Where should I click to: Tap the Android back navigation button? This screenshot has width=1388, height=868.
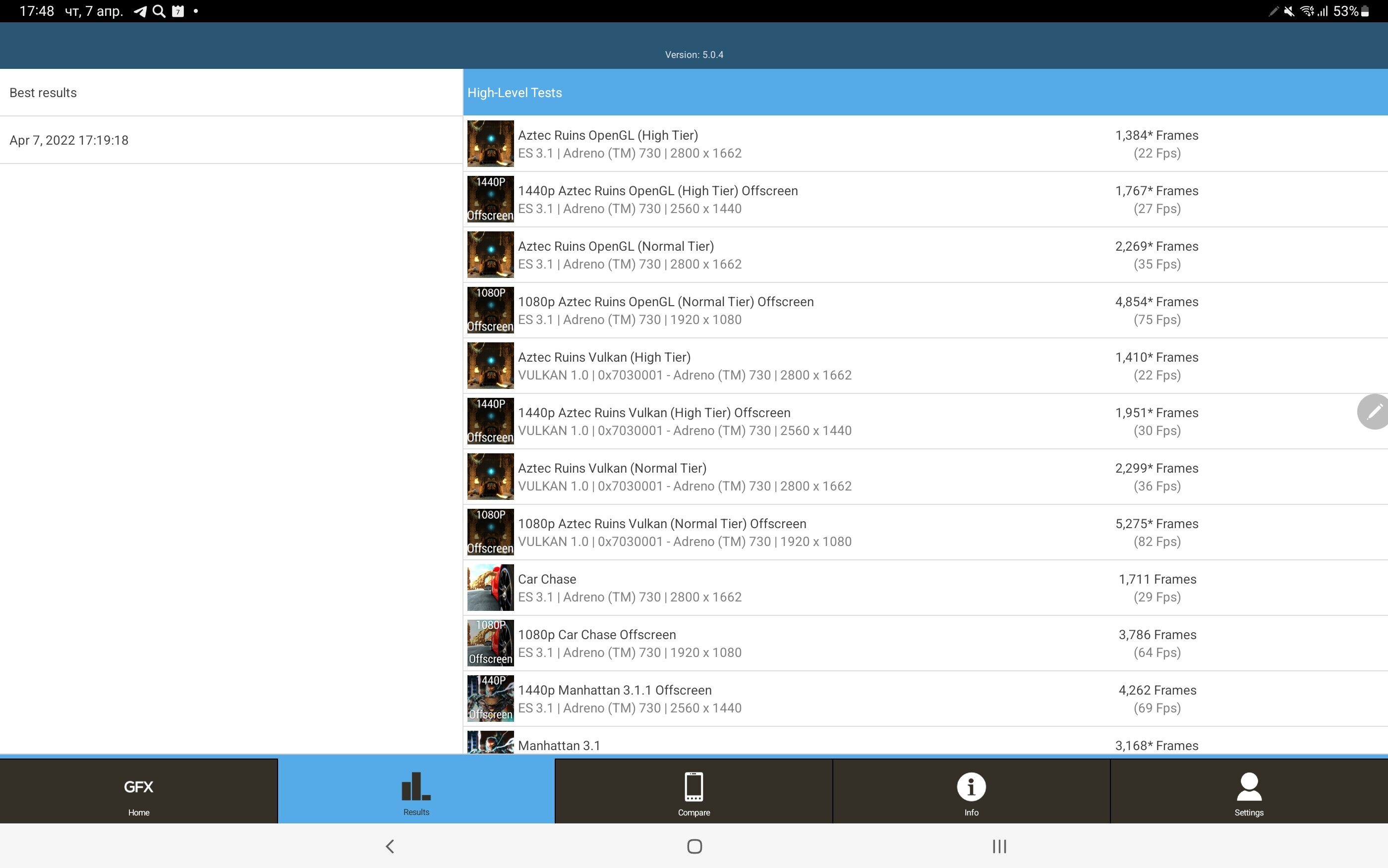pos(390,846)
